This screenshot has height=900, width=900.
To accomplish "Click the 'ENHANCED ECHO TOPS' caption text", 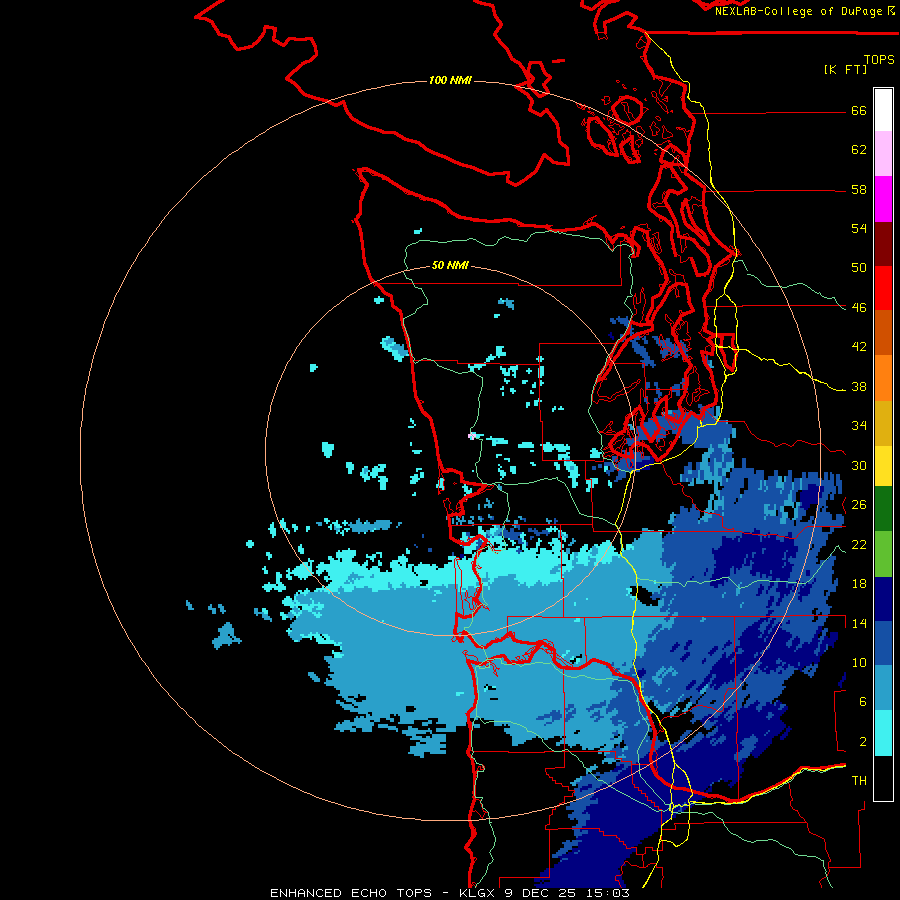I will [351, 893].
